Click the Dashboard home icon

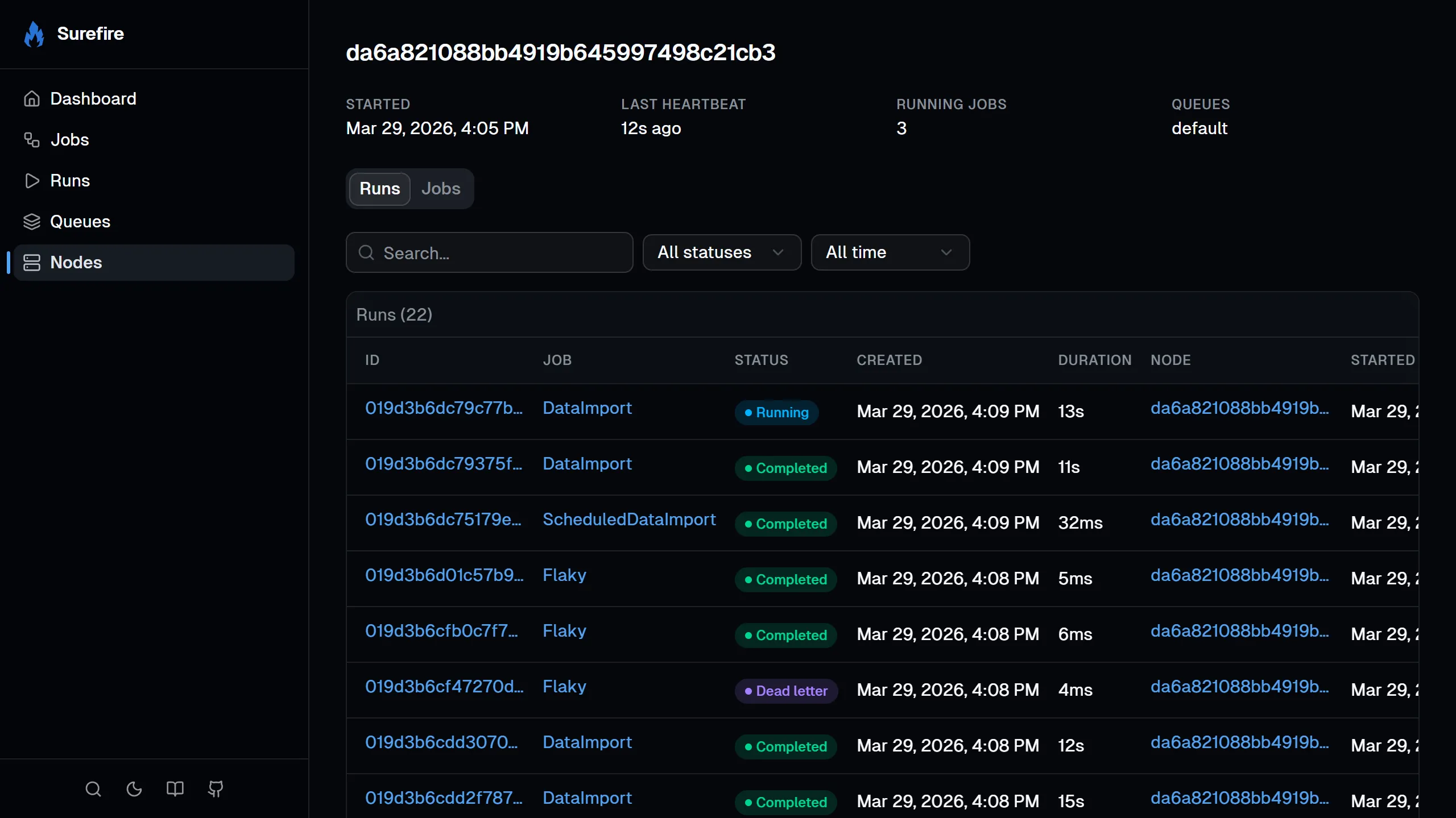[x=32, y=99]
